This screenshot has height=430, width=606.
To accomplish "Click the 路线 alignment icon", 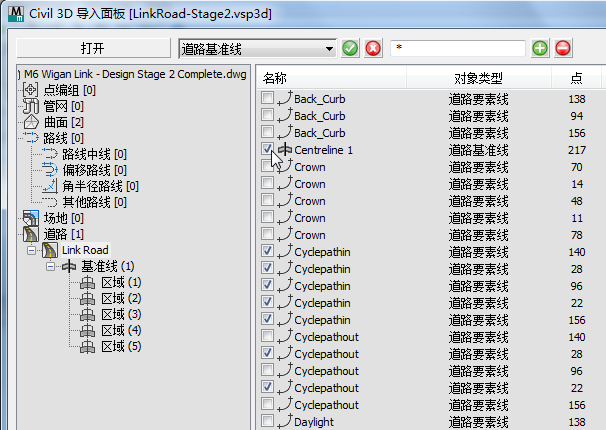I will tap(31, 138).
